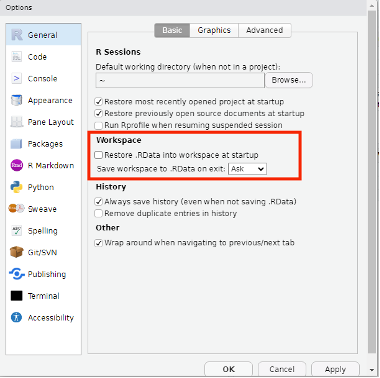Open the Code settings icon
The image size is (380, 378).
click(x=17, y=57)
